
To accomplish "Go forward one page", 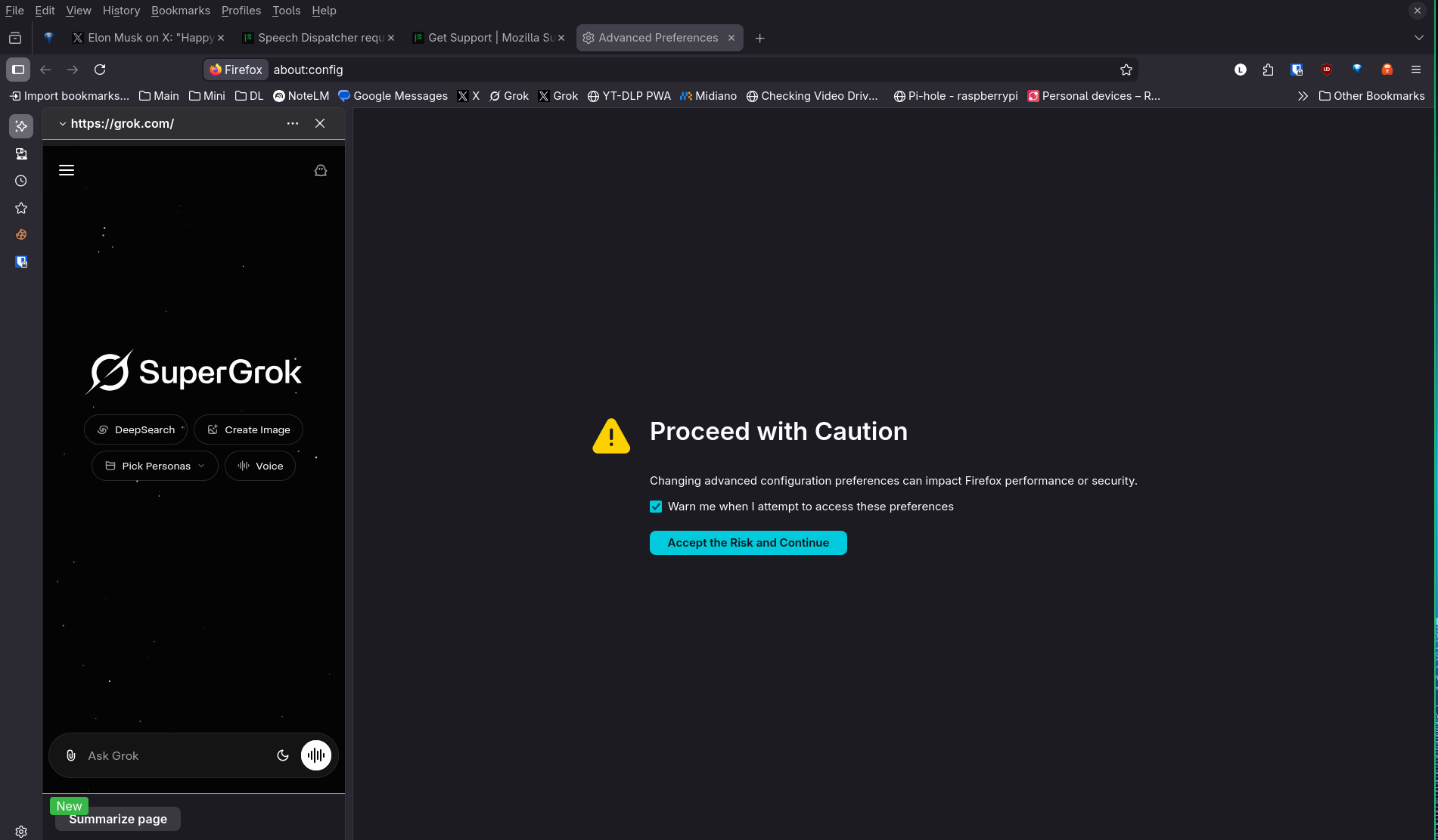I will point(73,70).
